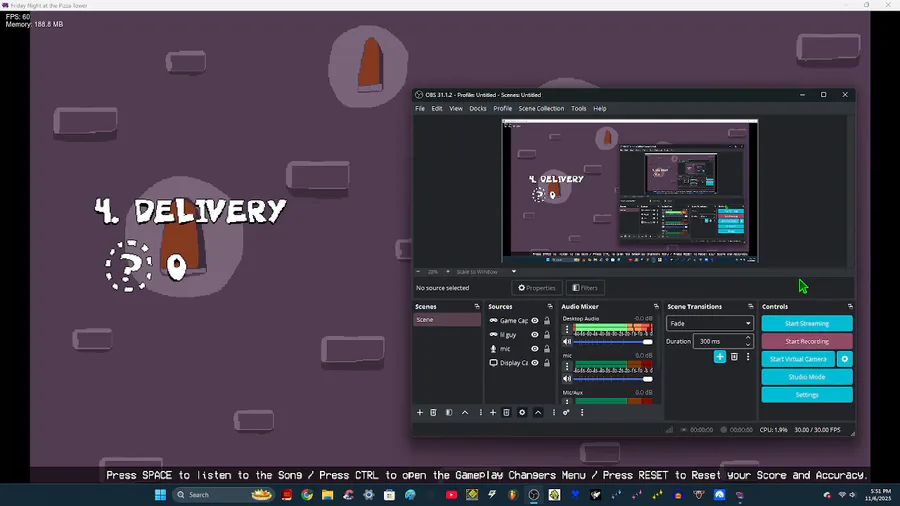Click Start Virtual Camera button
This screenshot has height=506, width=900.
coord(798,359)
